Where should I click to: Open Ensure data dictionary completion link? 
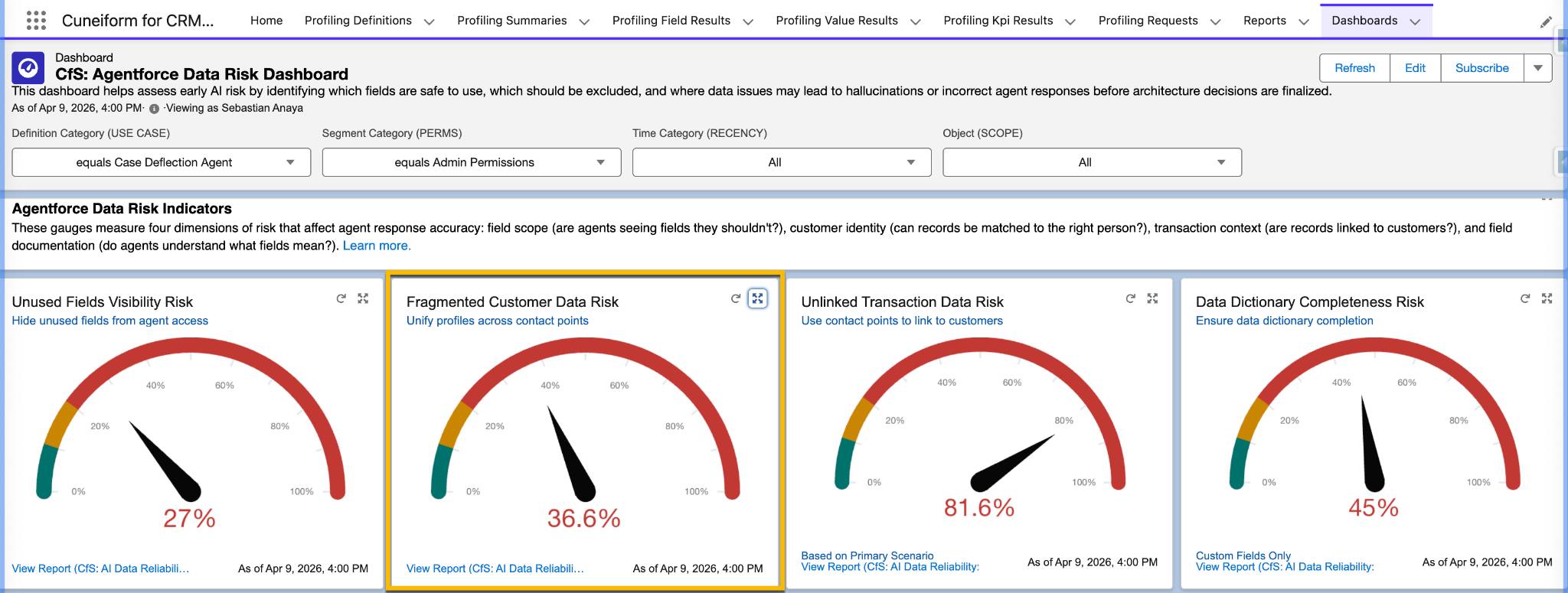click(1285, 321)
